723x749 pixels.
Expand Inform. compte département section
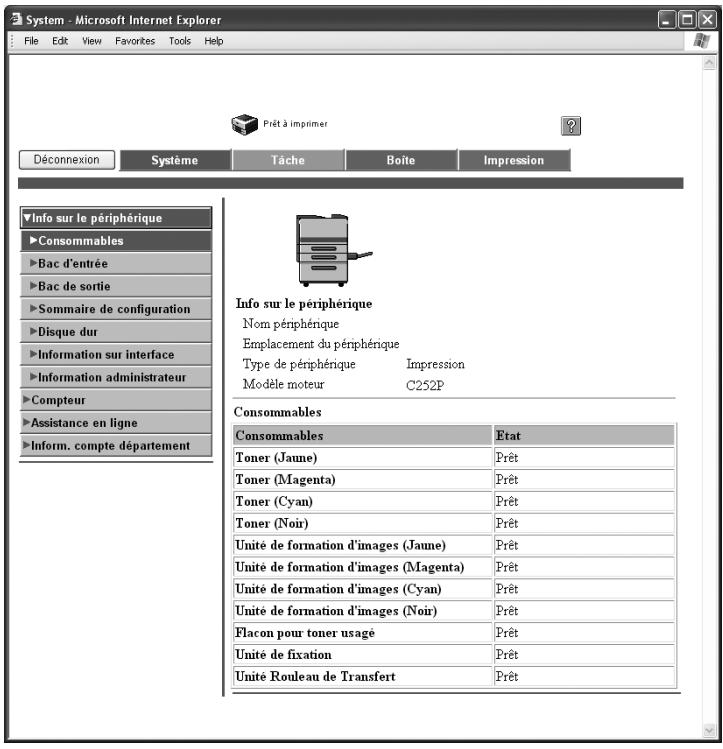tap(116, 446)
